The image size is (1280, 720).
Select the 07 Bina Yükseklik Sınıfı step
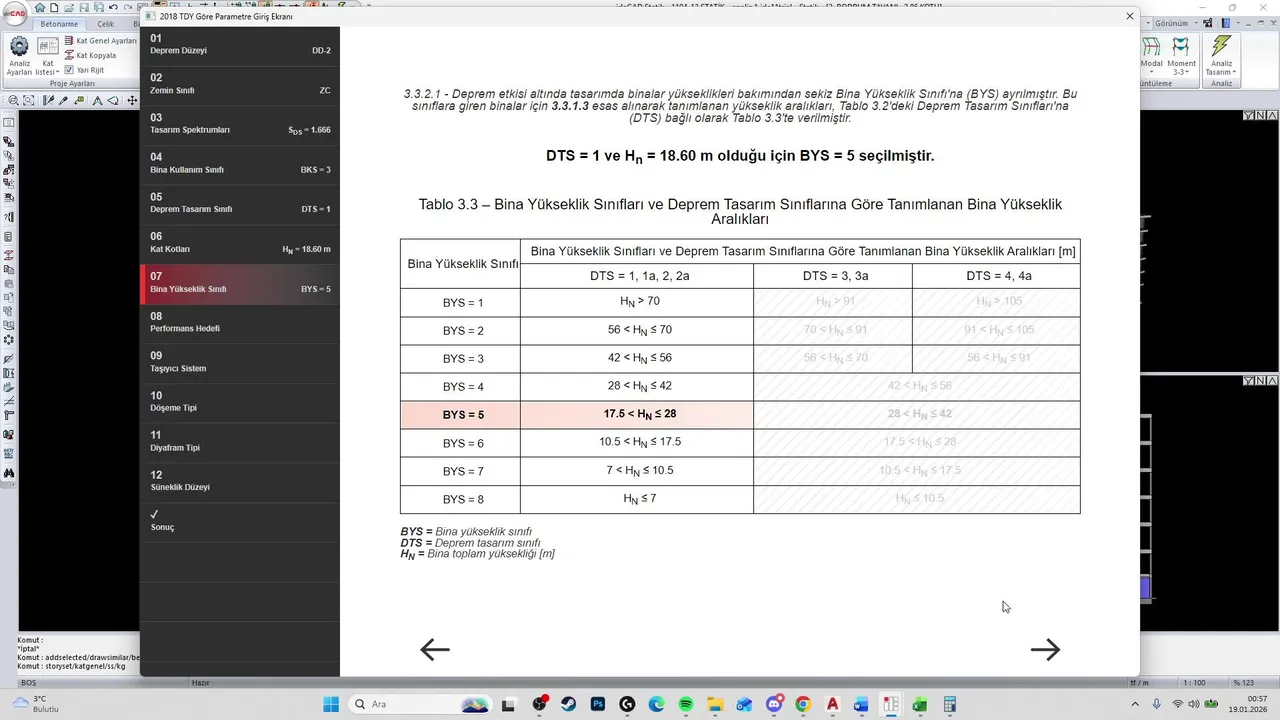pos(240,284)
